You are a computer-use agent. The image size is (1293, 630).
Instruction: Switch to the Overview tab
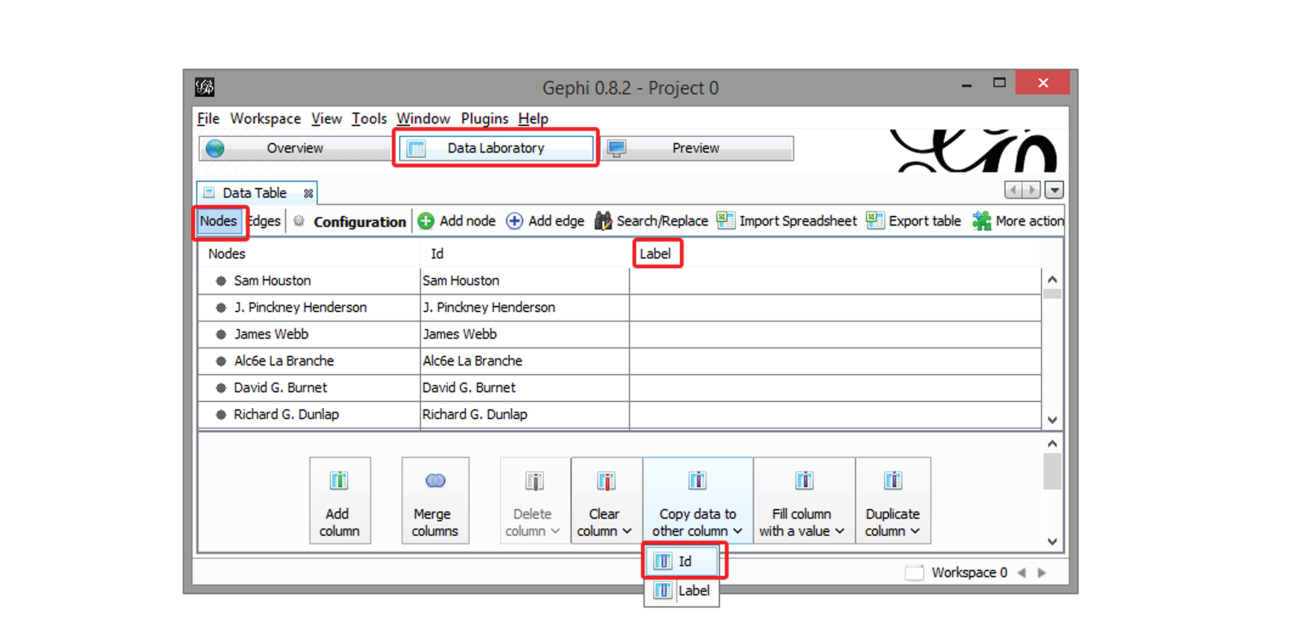(297, 148)
